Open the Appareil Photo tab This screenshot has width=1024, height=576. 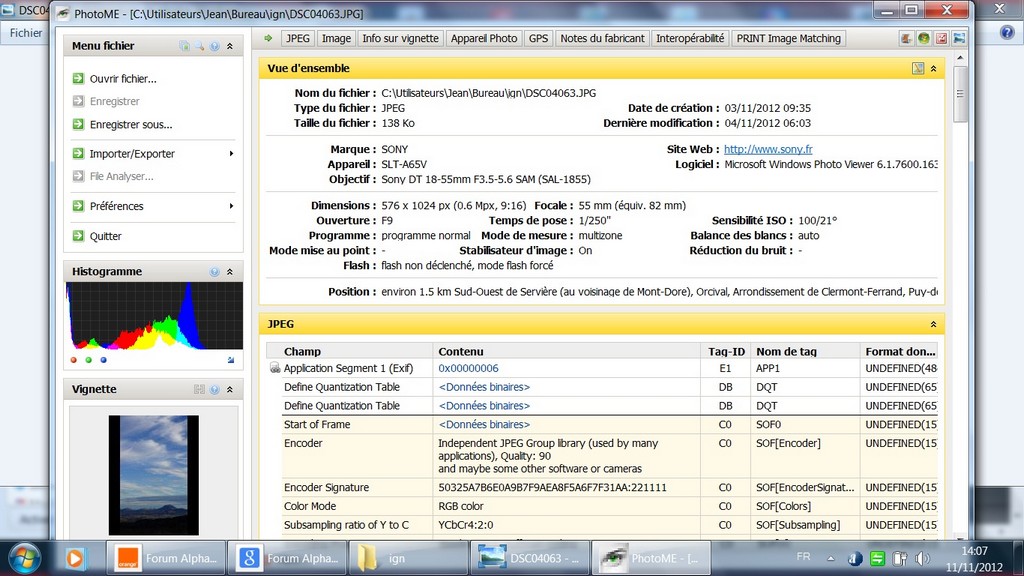click(484, 39)
